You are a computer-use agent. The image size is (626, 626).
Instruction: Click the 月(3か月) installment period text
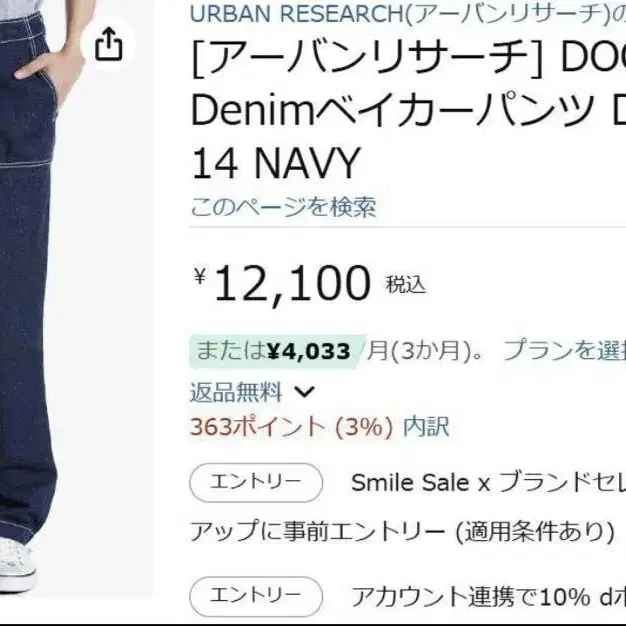tap(426, 351)
